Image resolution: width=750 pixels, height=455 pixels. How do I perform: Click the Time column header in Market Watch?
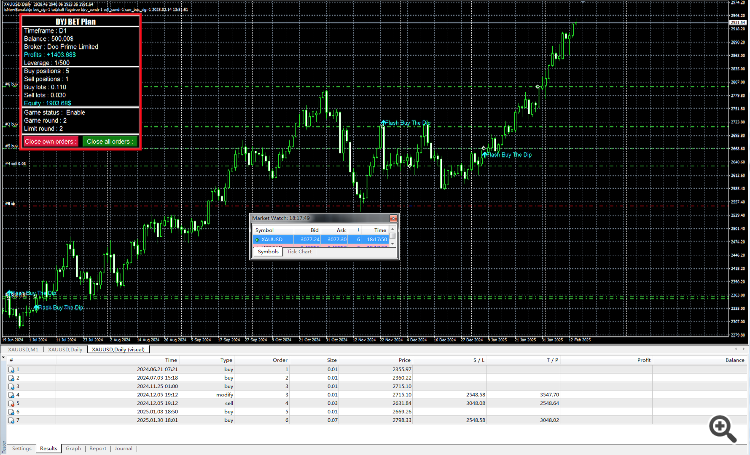tap(380, 230)
